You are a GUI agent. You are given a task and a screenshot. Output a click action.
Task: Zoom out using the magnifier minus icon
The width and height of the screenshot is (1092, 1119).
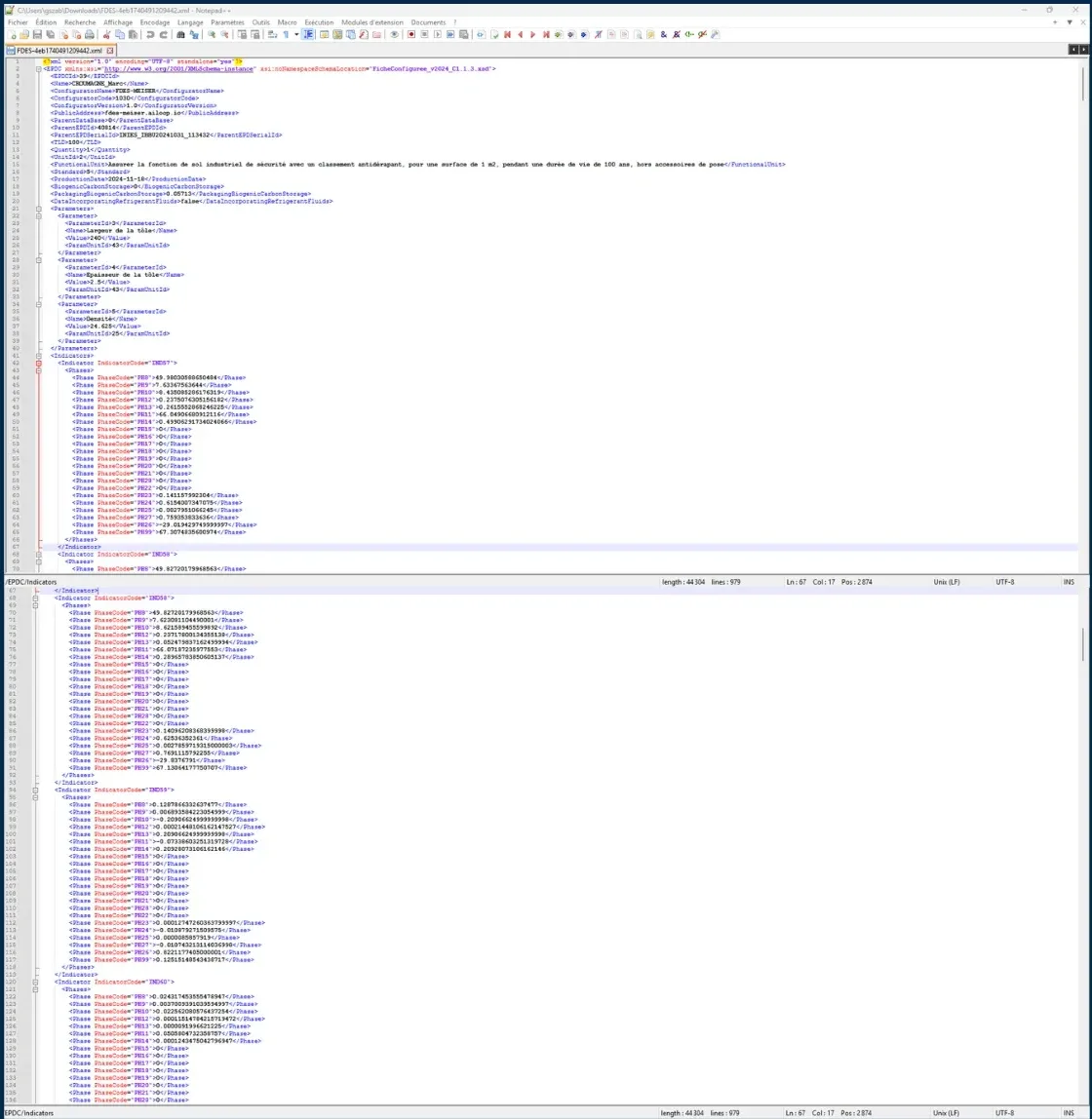pos(224,34)
